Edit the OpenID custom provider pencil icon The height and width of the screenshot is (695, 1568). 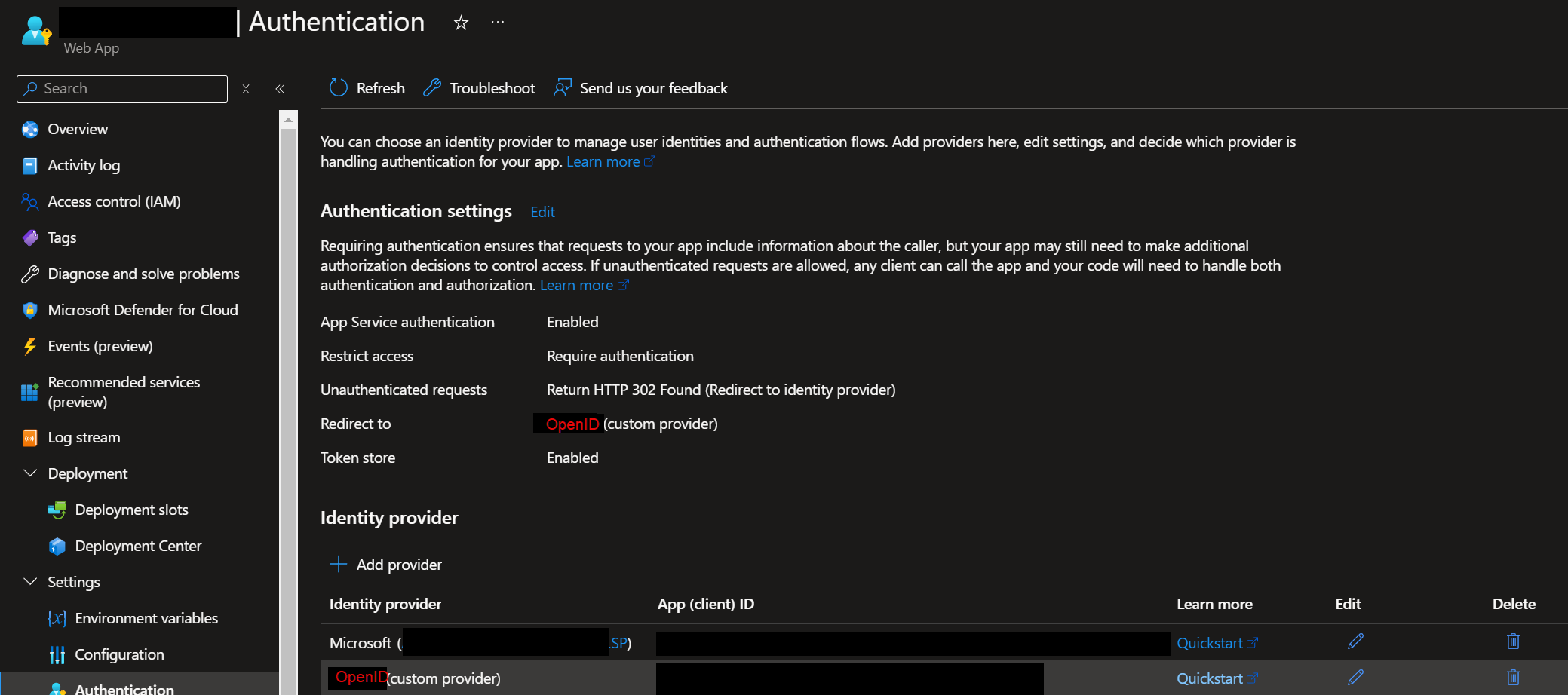tap(1355, 678)
